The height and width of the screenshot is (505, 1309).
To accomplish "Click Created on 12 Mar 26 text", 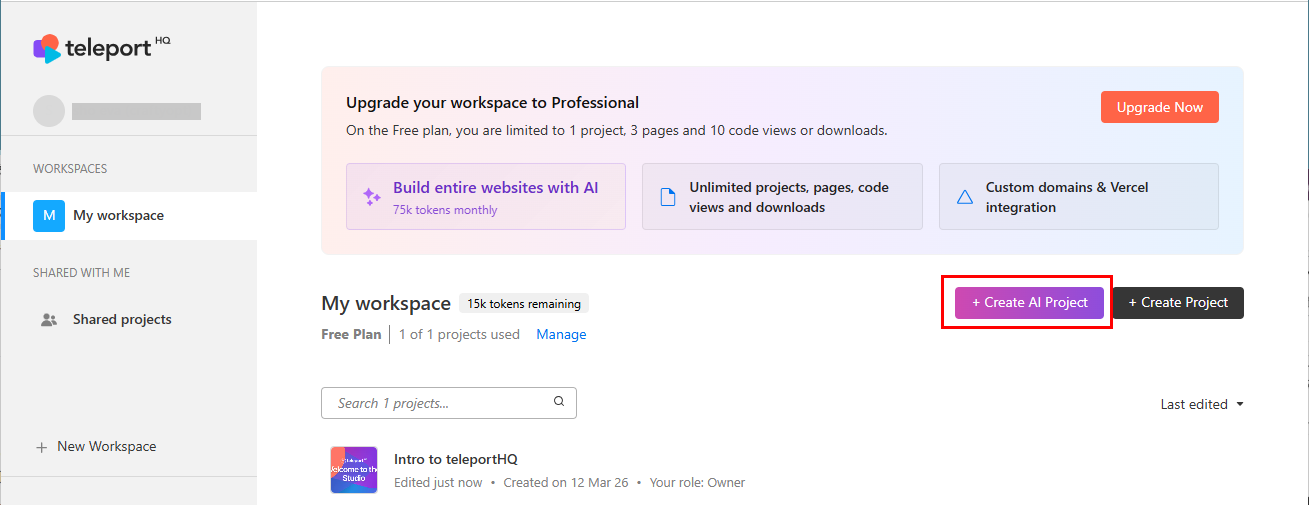I will coord(566,483).
